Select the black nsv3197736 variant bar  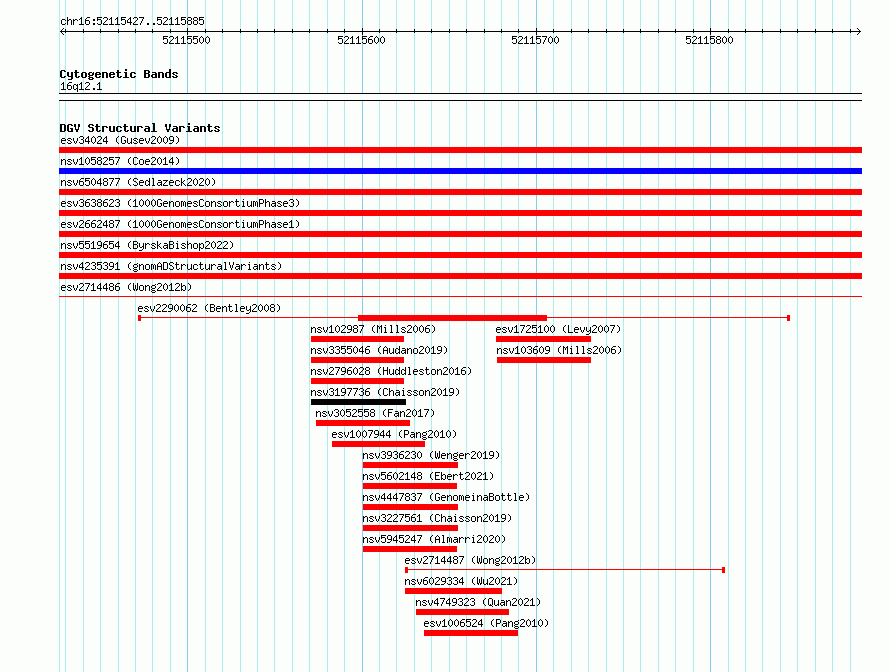[x=358, y=402]
